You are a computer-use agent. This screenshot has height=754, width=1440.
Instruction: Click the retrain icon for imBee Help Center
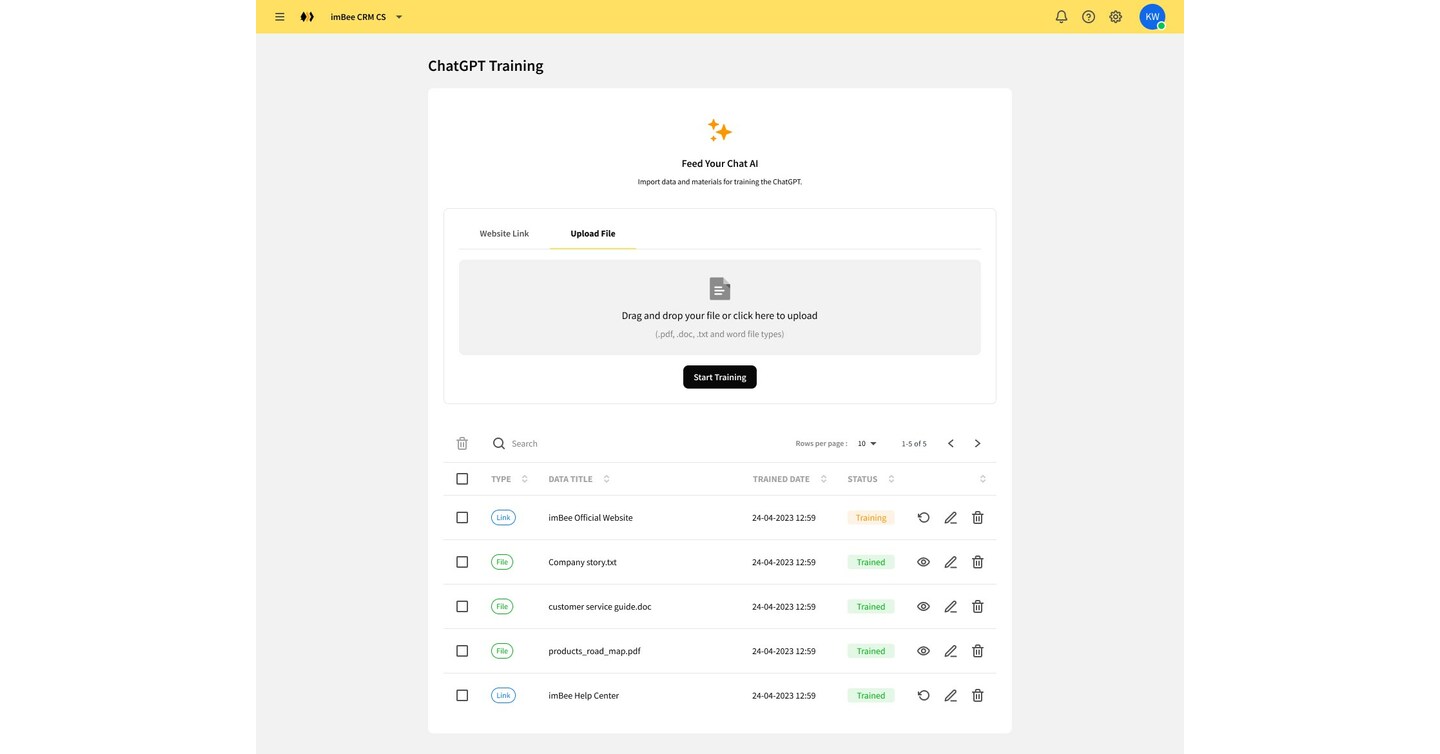(x=923, y=695)
